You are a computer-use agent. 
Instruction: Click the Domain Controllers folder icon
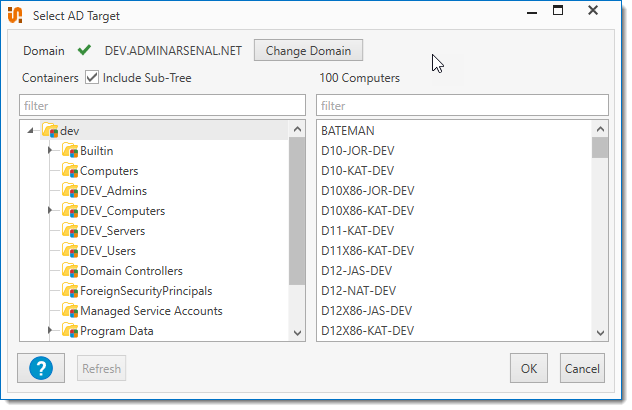point(69,271)
